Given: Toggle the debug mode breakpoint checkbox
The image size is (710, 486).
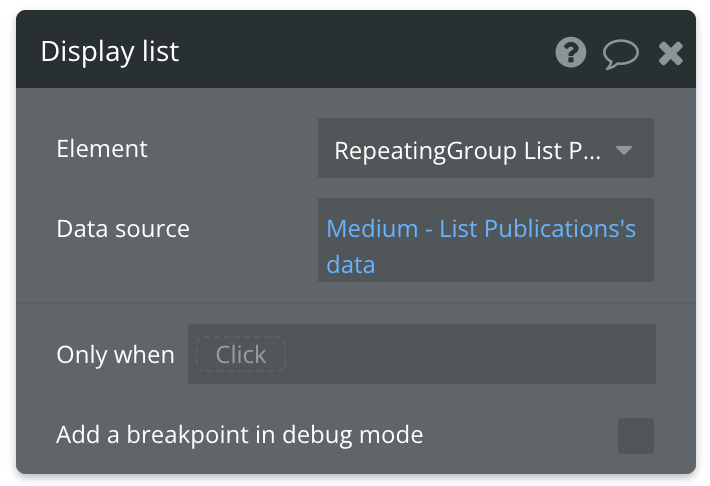Looking at the screenshot, I should [x=636, y=436].
